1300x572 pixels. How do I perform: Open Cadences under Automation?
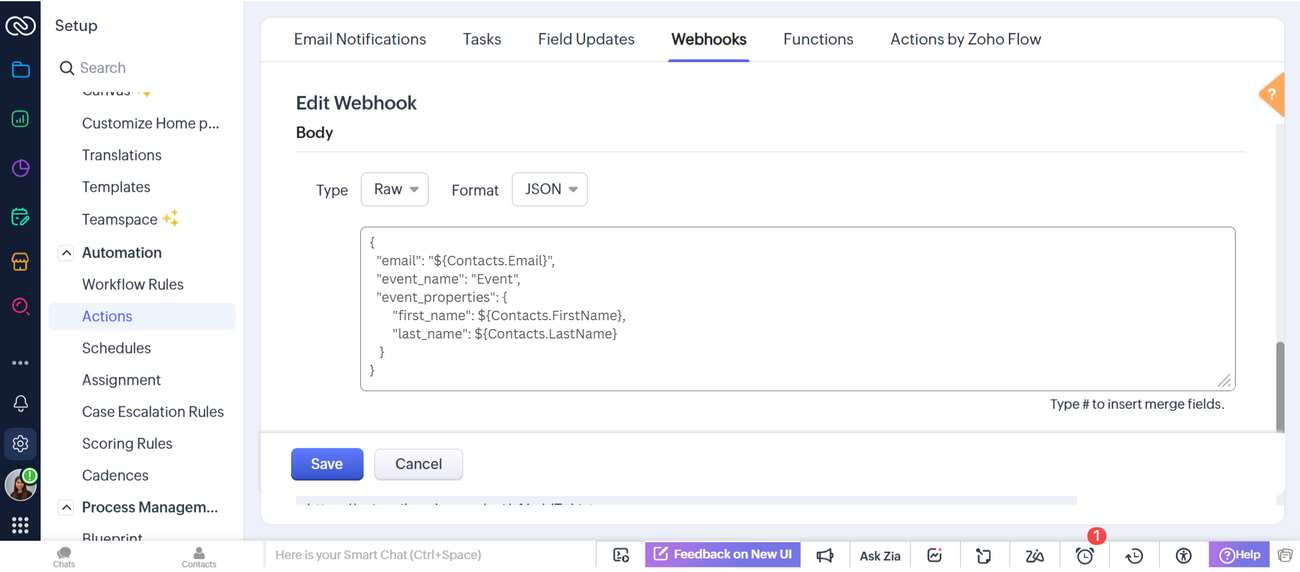pos(115,476)
